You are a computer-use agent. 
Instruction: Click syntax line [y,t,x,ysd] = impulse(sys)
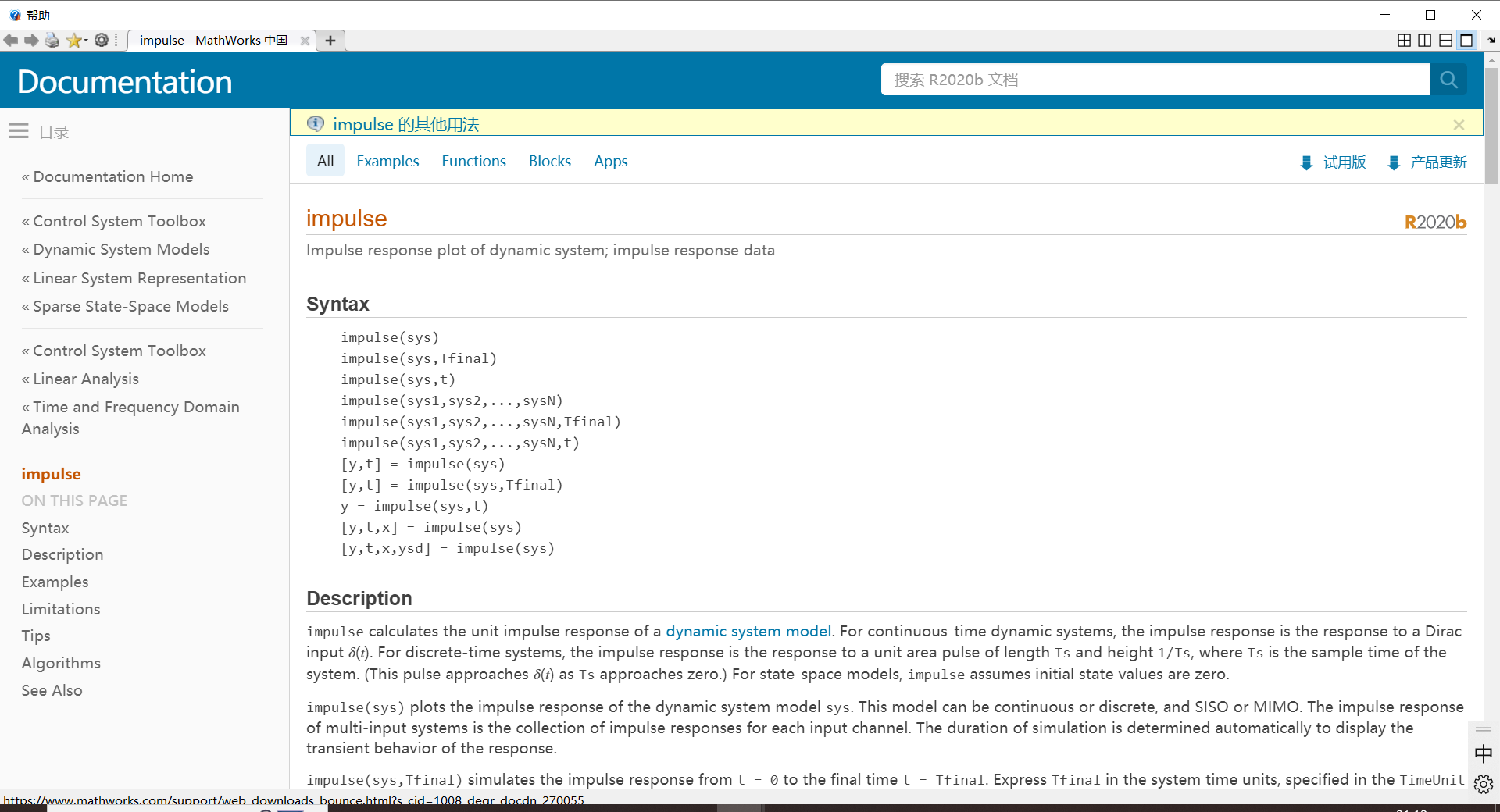coord(448,548)
